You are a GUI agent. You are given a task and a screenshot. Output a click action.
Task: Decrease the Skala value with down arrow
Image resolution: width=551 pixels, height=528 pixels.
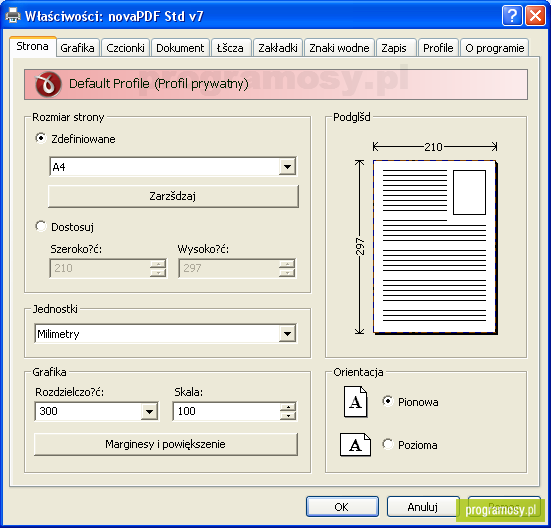point(288,416)
